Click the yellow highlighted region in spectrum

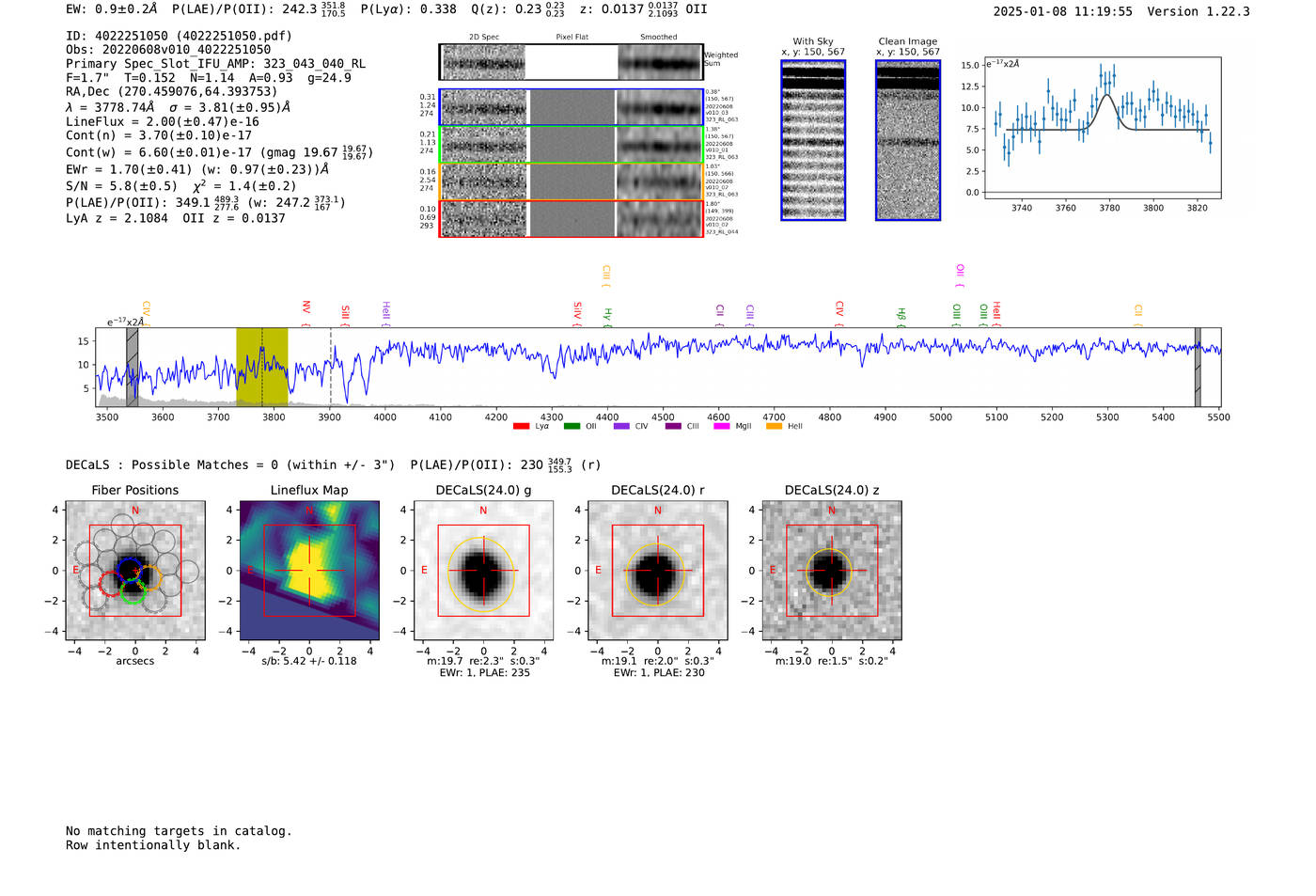(262, 367)
